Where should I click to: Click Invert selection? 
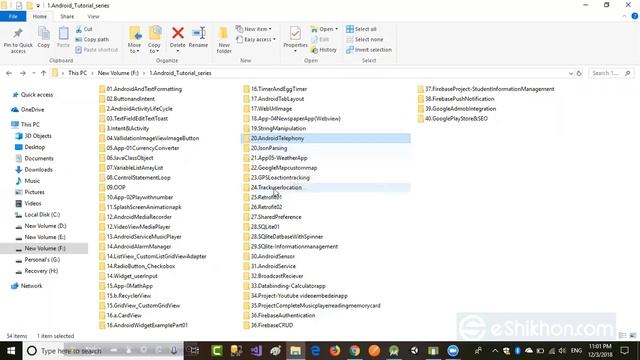point(369,50)
